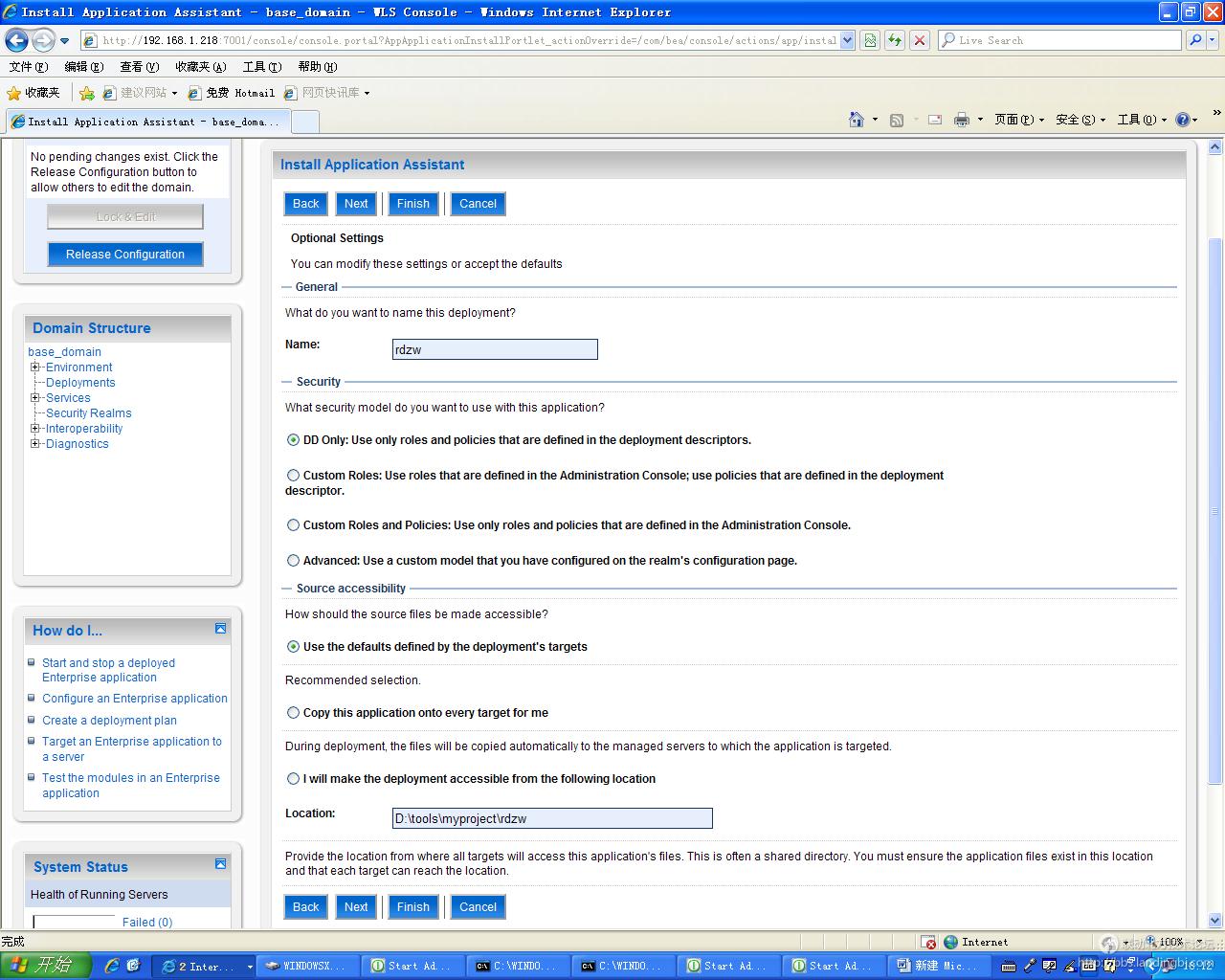Open the 查看(V) menu

tap(139, 67)
